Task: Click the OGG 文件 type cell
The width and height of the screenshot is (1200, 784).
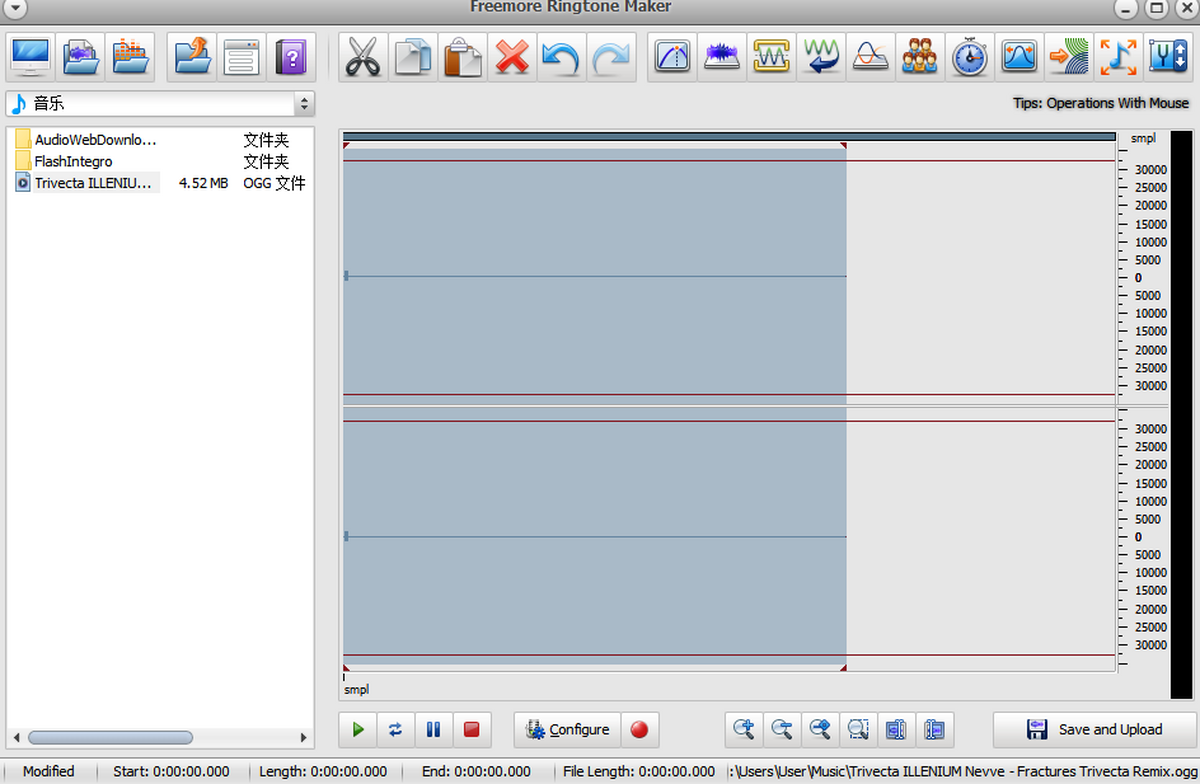Action: 274,183
